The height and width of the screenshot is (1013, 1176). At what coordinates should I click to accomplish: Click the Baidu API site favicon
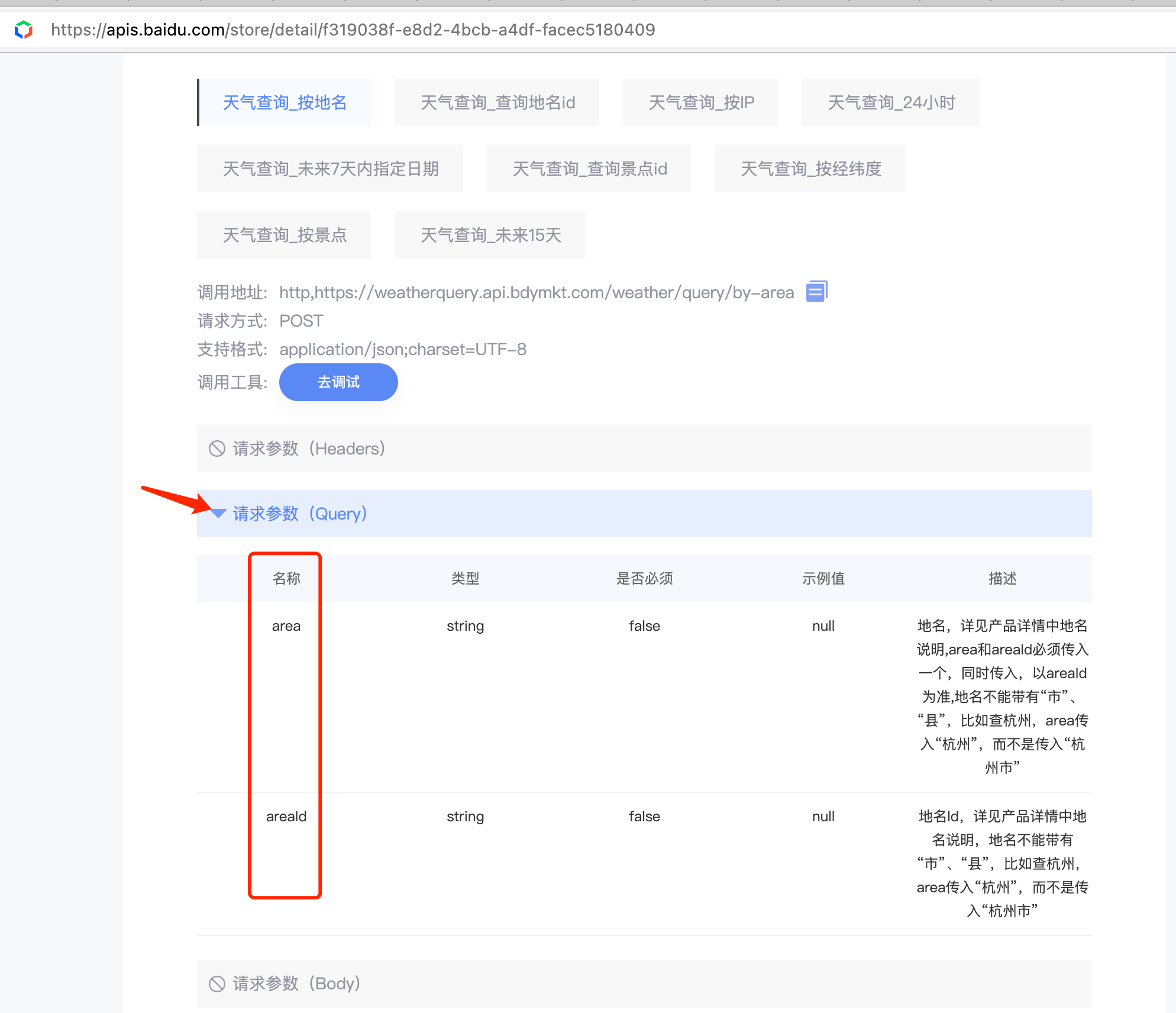pyautogui.click(x=24, y=30)
